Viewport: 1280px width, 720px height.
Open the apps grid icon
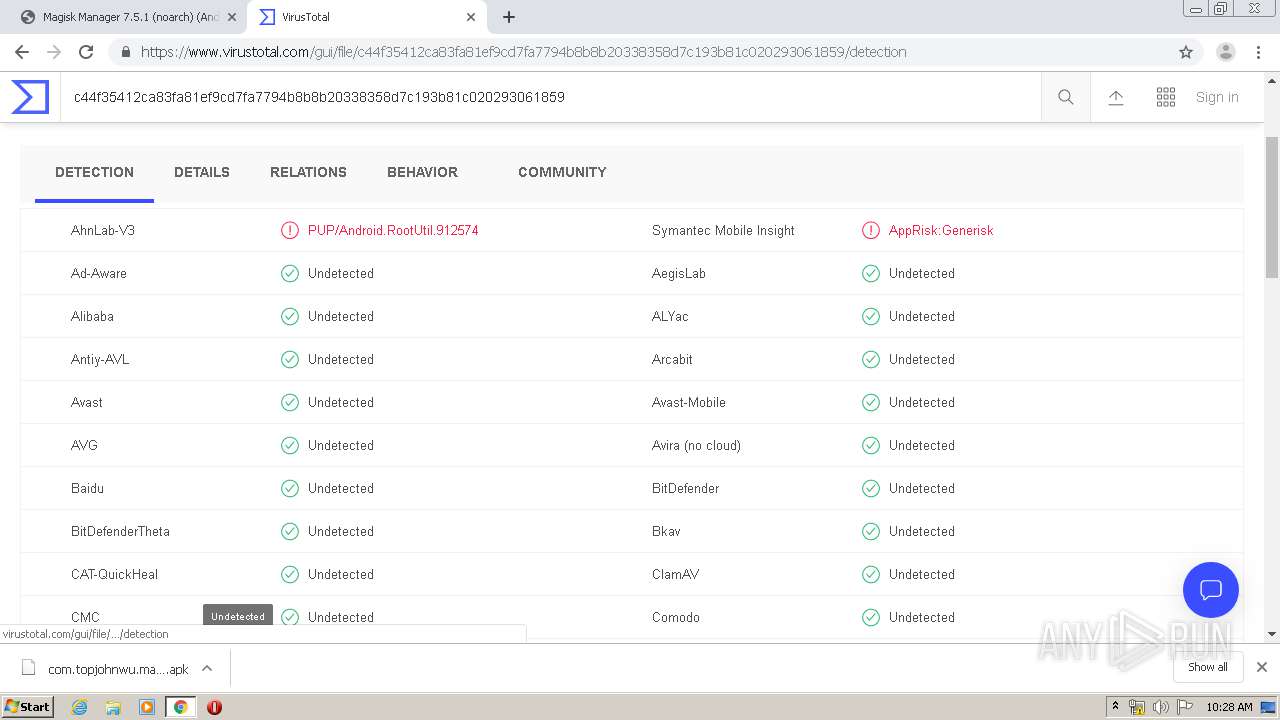point(1166,97)
